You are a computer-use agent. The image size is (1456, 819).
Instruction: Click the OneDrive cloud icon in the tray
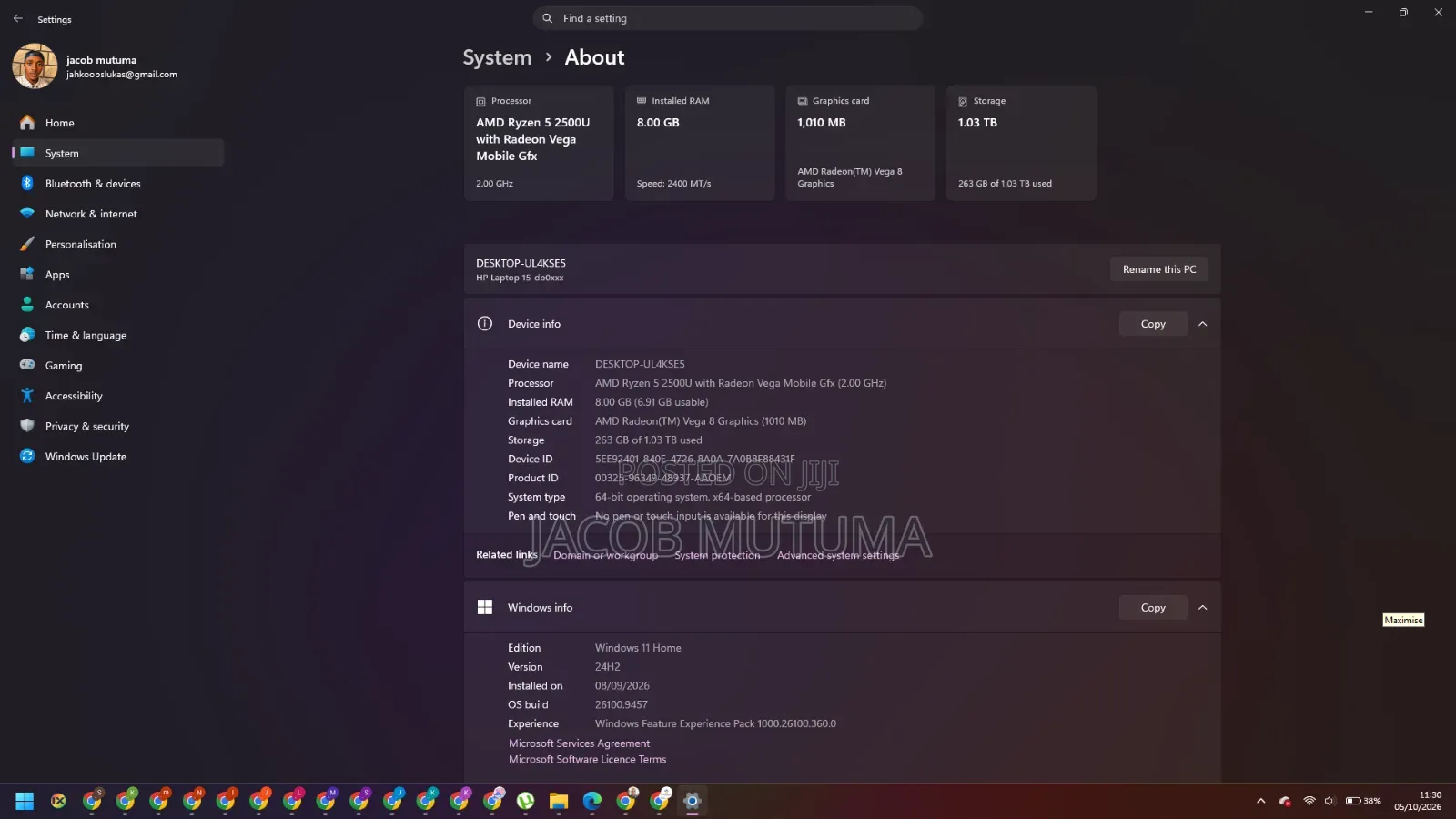pyautogui.click(x=1285, y=801)
